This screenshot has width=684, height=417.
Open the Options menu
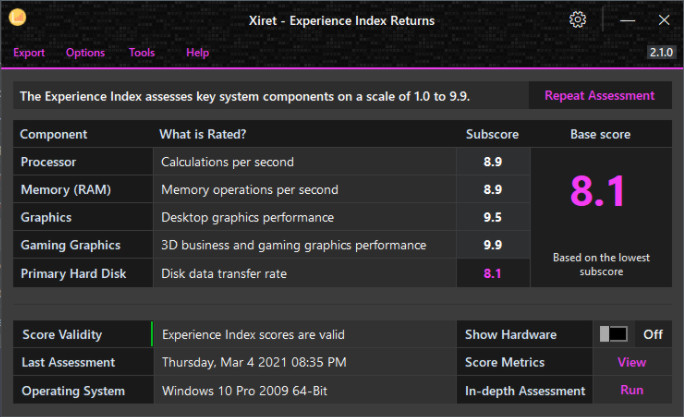[x=86, y=53]
